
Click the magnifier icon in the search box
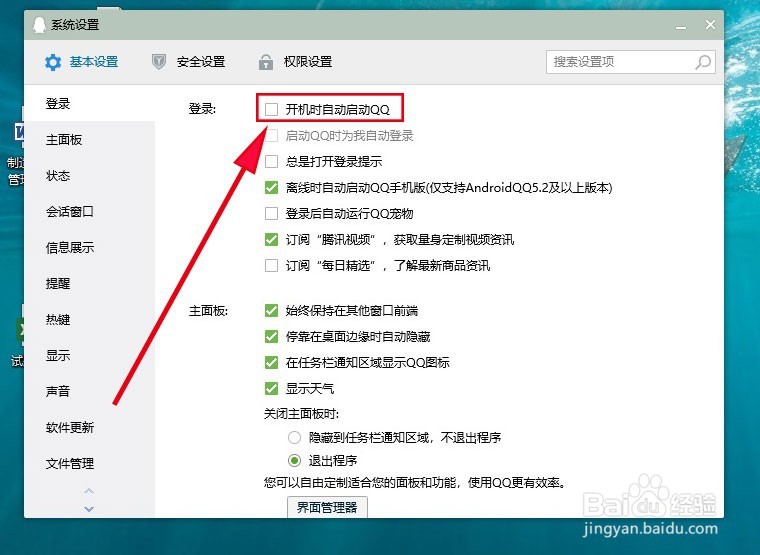(x=703, y=62)
